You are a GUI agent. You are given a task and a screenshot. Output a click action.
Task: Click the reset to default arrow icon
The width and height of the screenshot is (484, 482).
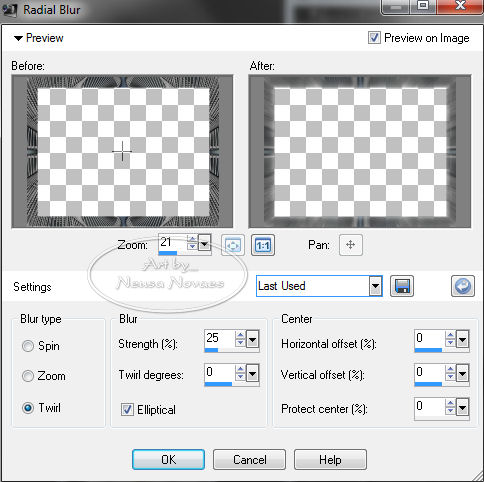point(463,286)
